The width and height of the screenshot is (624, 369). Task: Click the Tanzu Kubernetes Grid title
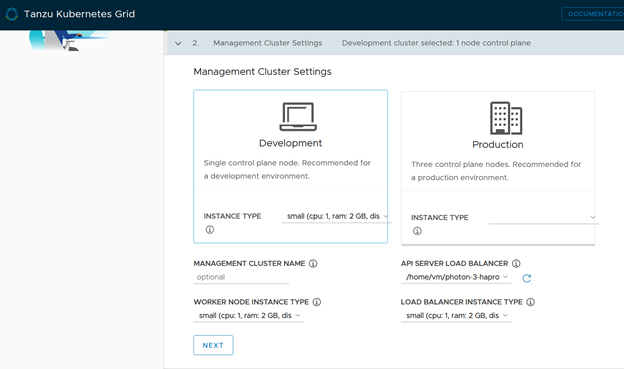point(80,14)
